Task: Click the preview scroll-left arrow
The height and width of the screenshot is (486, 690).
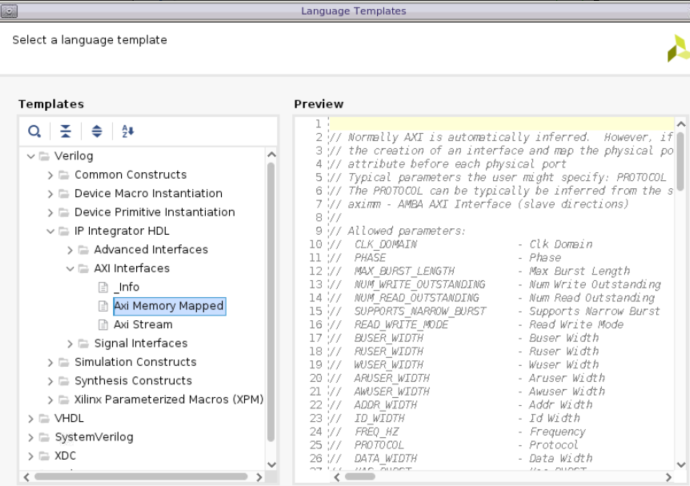Action: pos(337,477)
